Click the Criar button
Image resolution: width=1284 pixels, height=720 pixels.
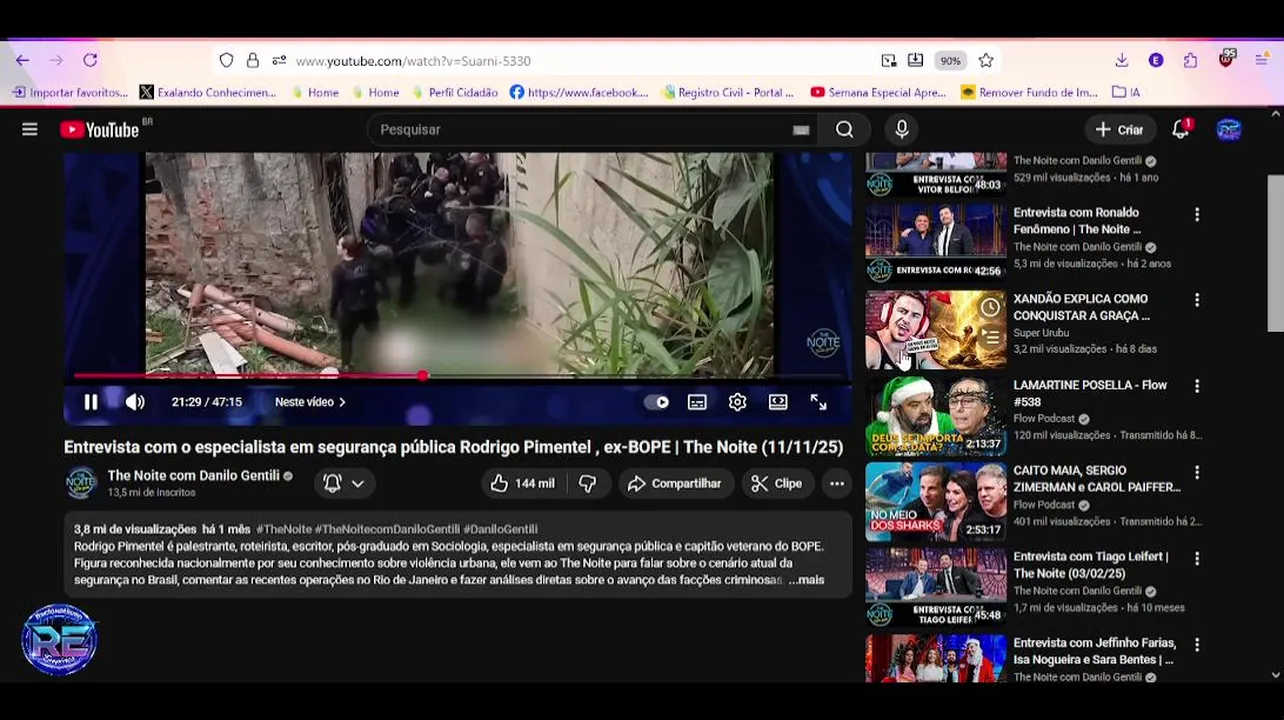point(1119,129)
